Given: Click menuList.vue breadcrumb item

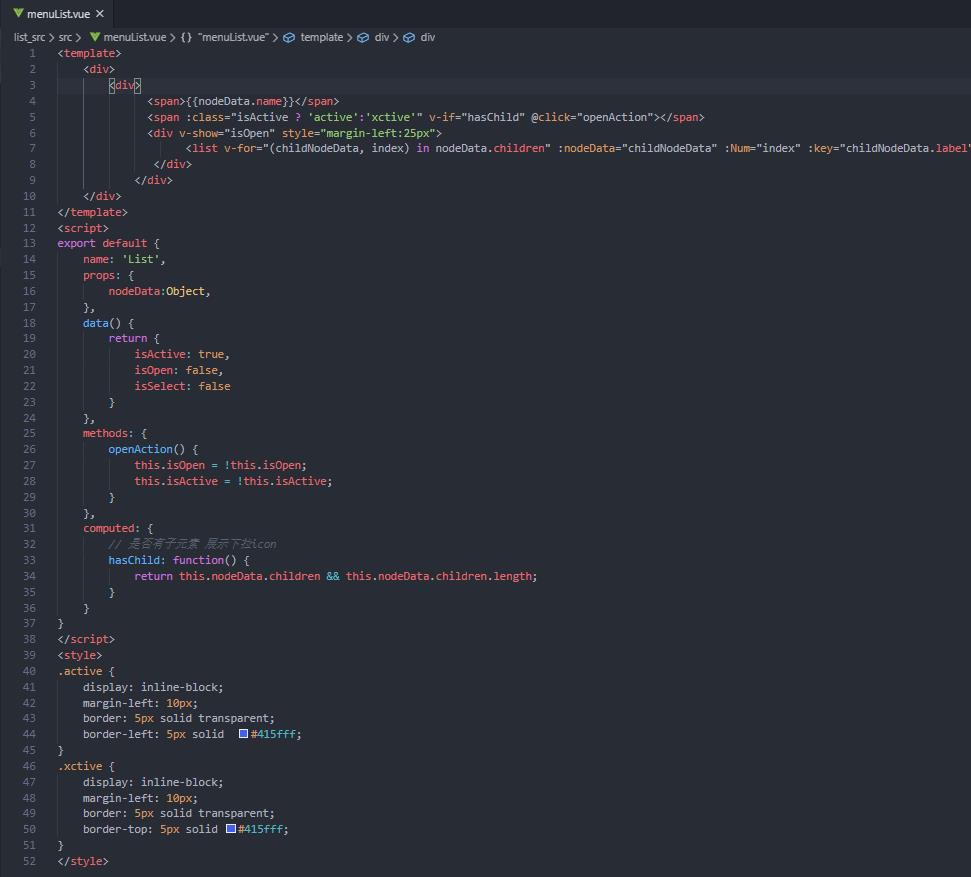Looking at the screenshot, I should pos(134,37).
